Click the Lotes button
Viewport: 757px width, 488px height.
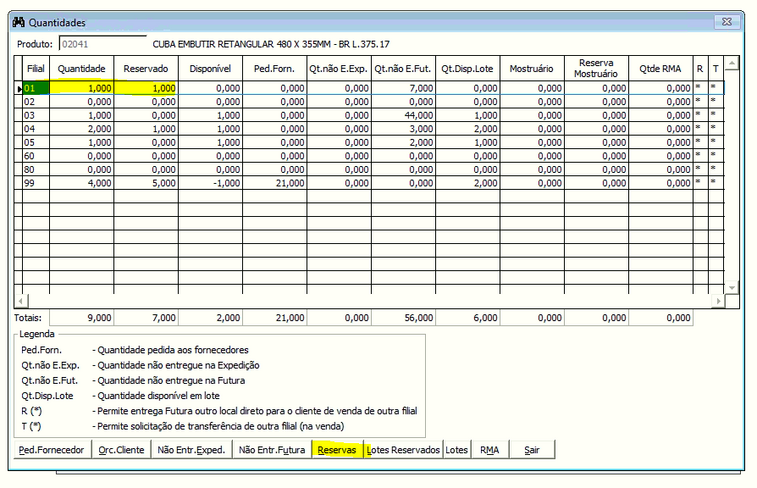coord(457,450)
